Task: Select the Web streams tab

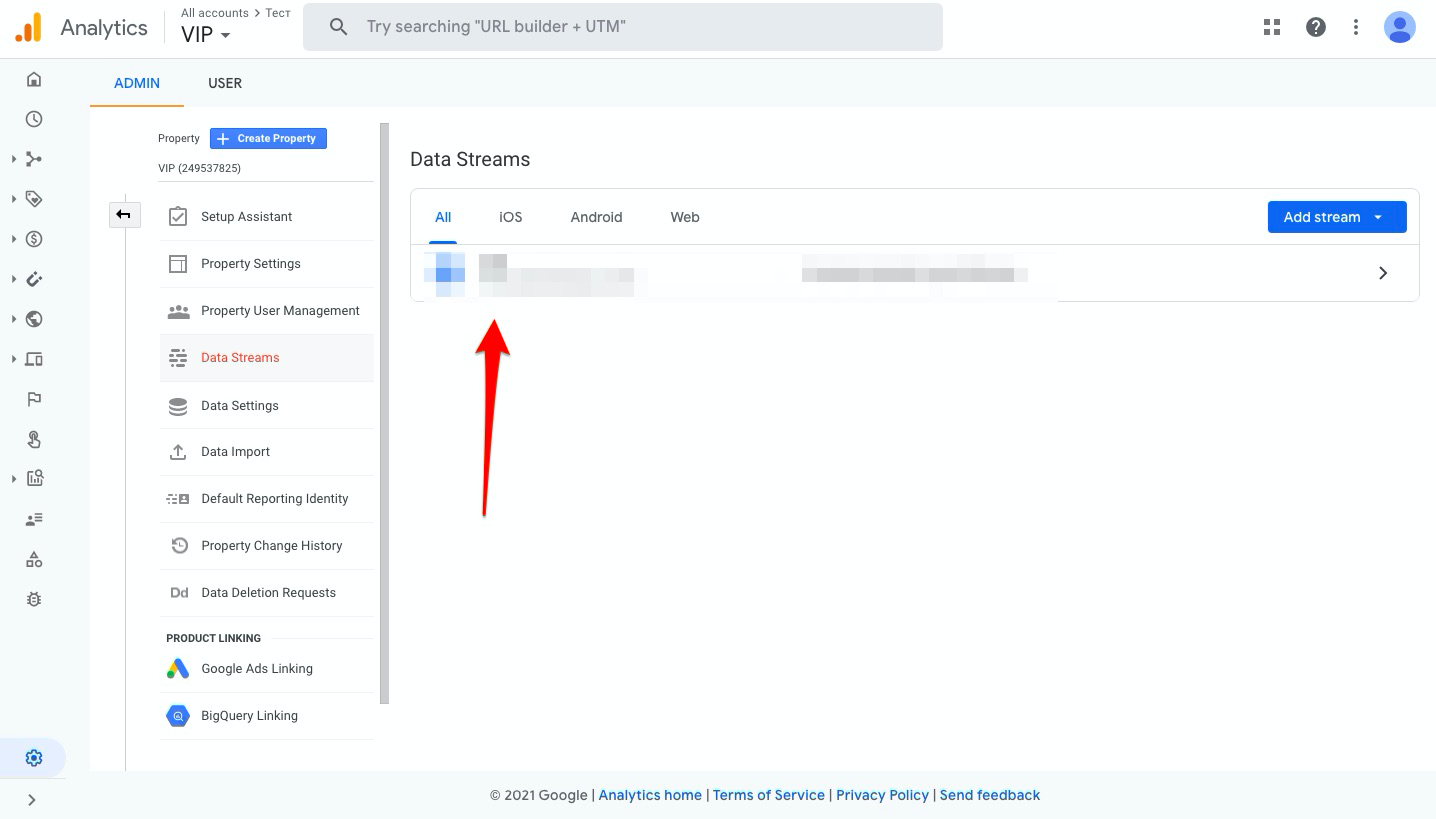Action: [685, 217]
